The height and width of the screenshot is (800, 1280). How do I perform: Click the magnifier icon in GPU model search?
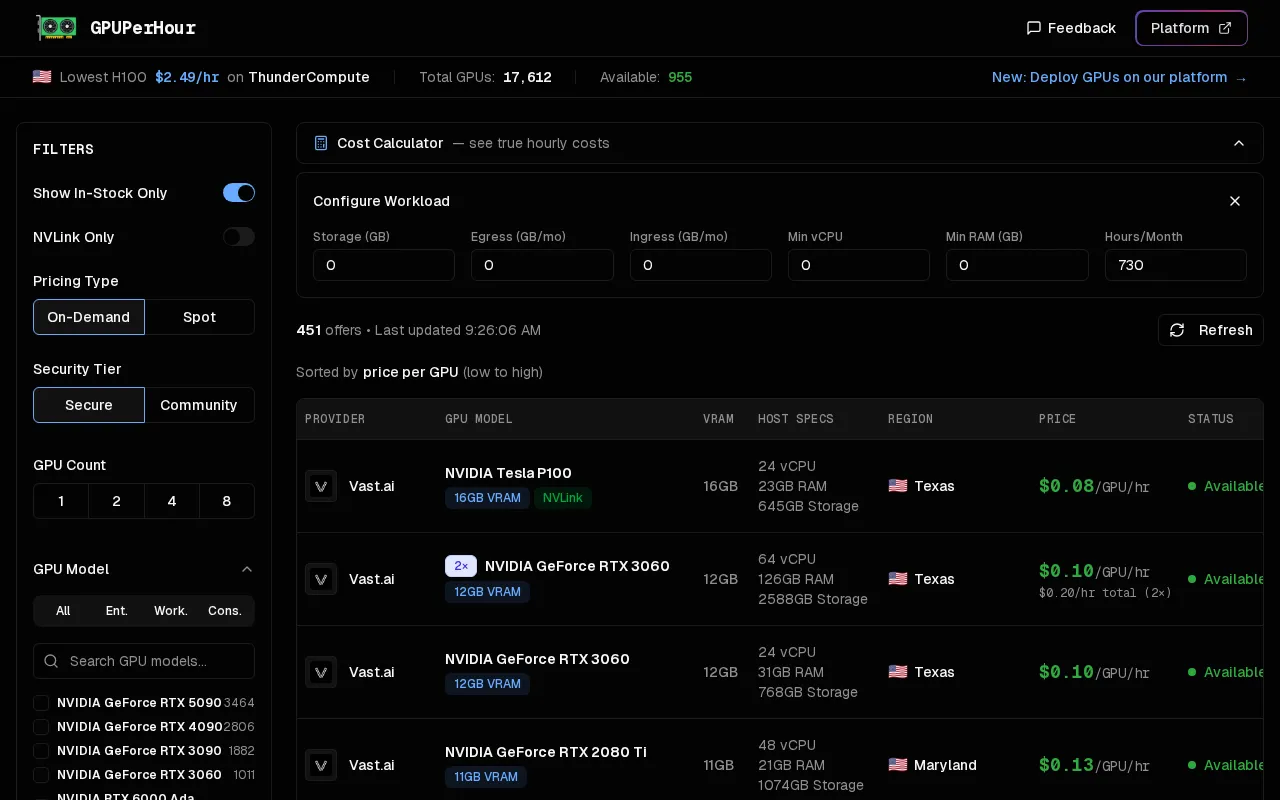click(x=51, y=661)
